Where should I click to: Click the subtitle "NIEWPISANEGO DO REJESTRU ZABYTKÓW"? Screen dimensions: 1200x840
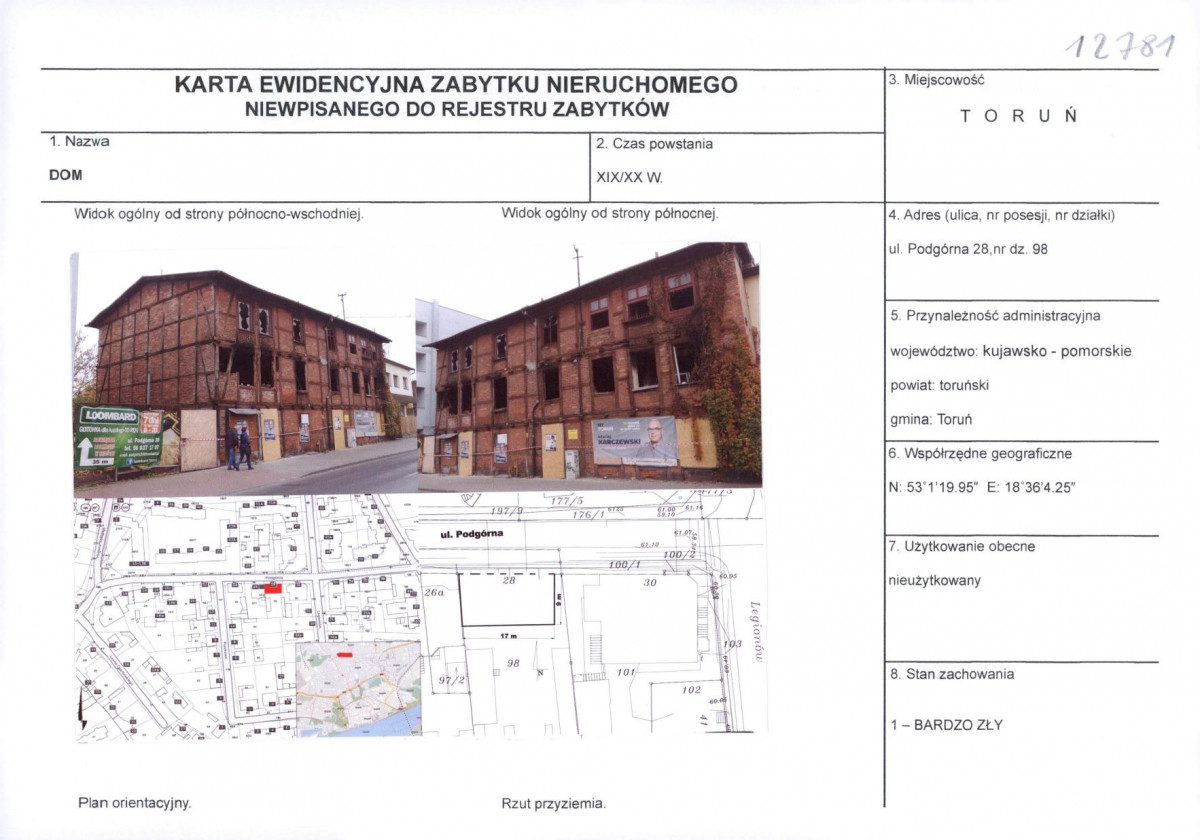pos(457,109)
